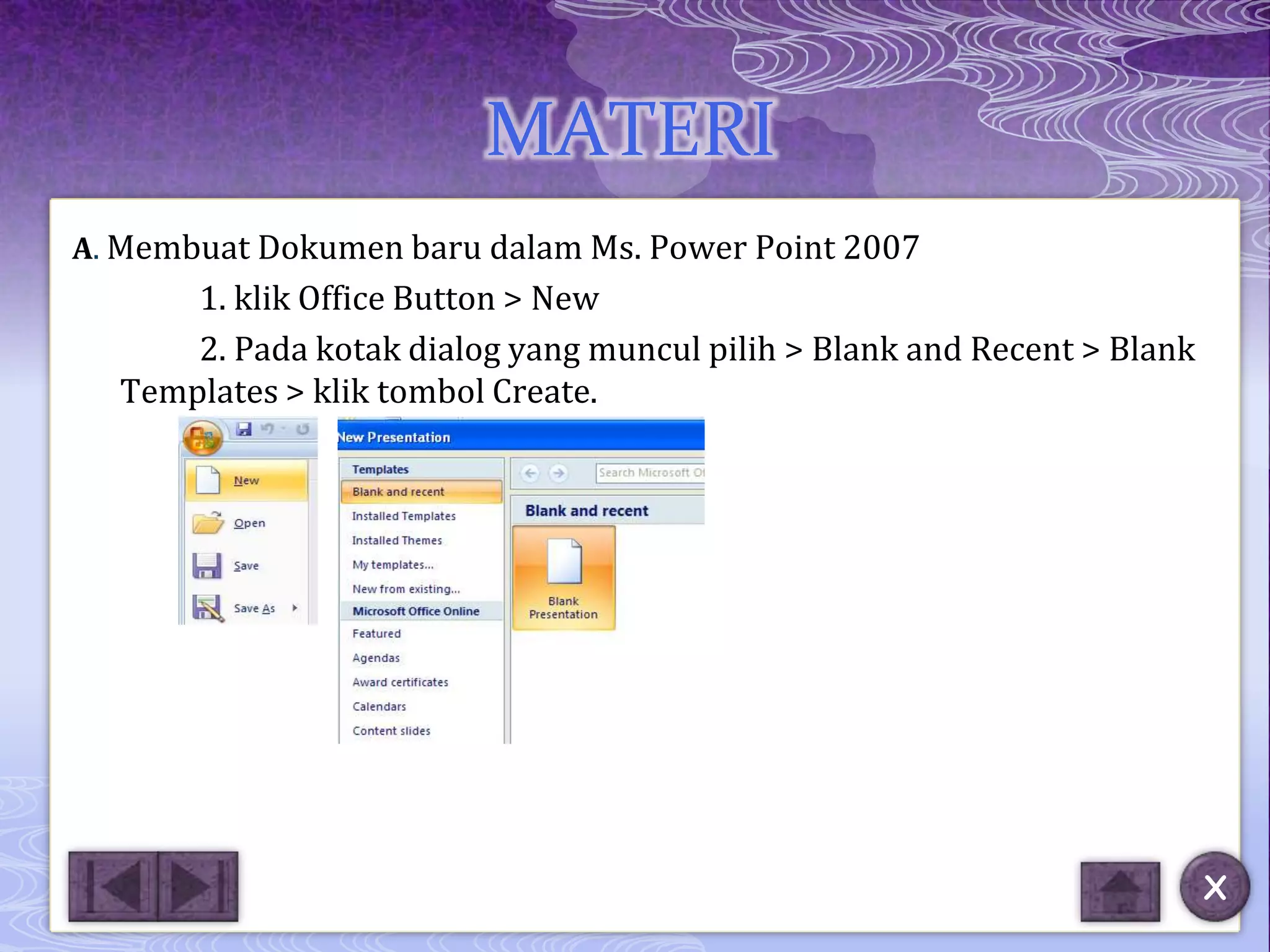
Task: Select Installed Themes category
Action: [x=397, y=540]
